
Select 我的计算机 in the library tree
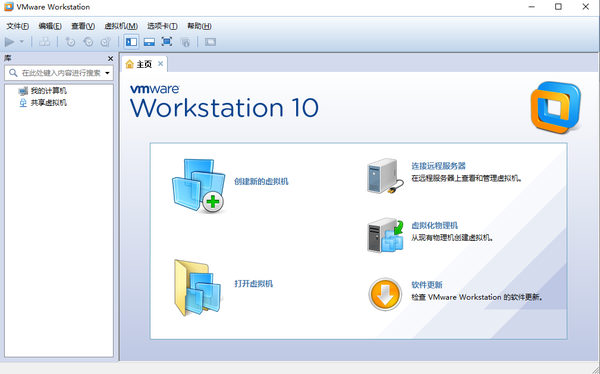49,91
